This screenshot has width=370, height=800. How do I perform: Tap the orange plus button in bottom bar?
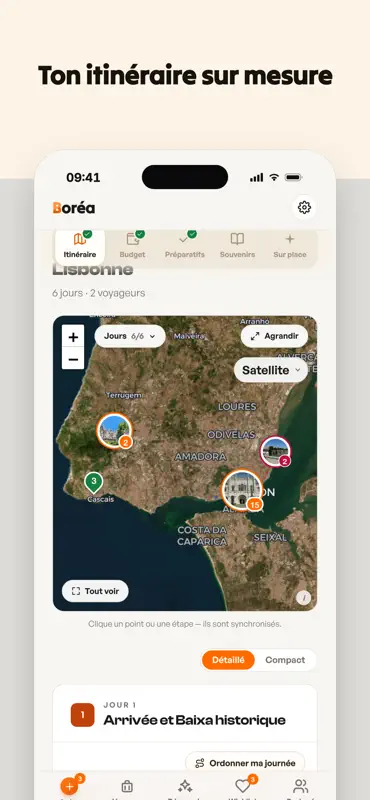pyautogui.click(x=68, y=786)
